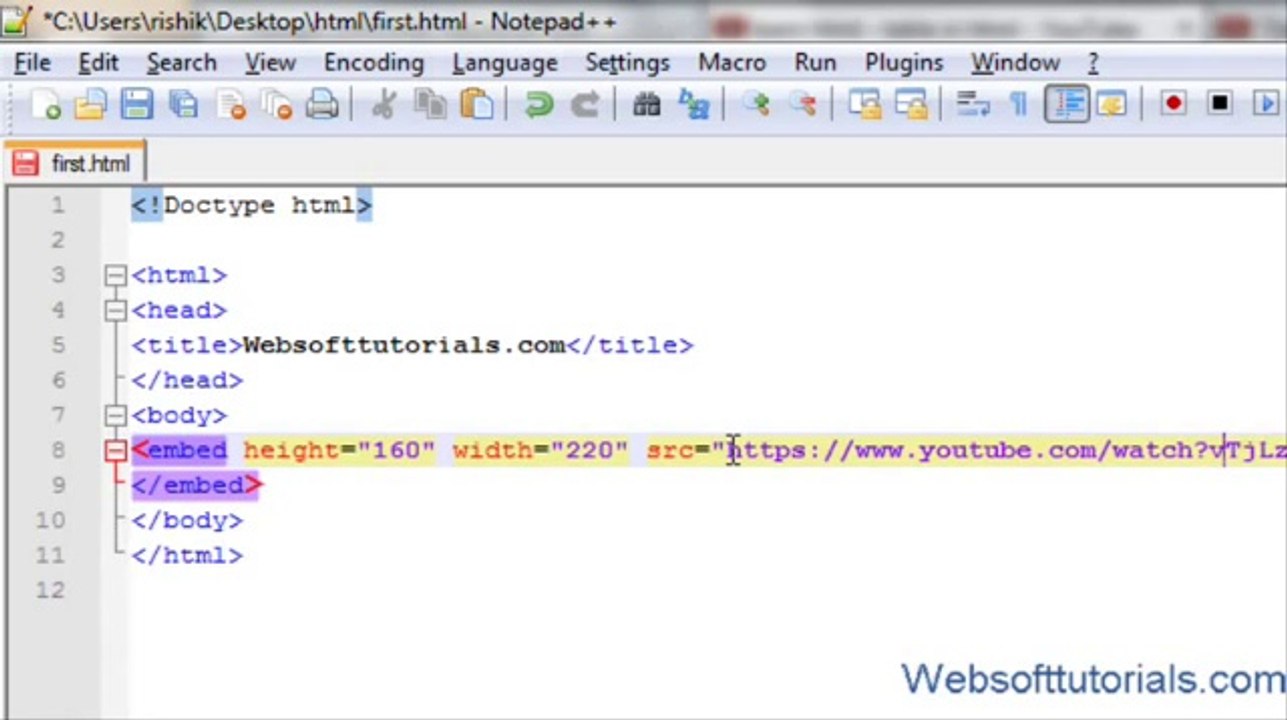Collapse the embed block on line 8
Viewport: 1287px width, 720px height.
click(x=115, y=451)
